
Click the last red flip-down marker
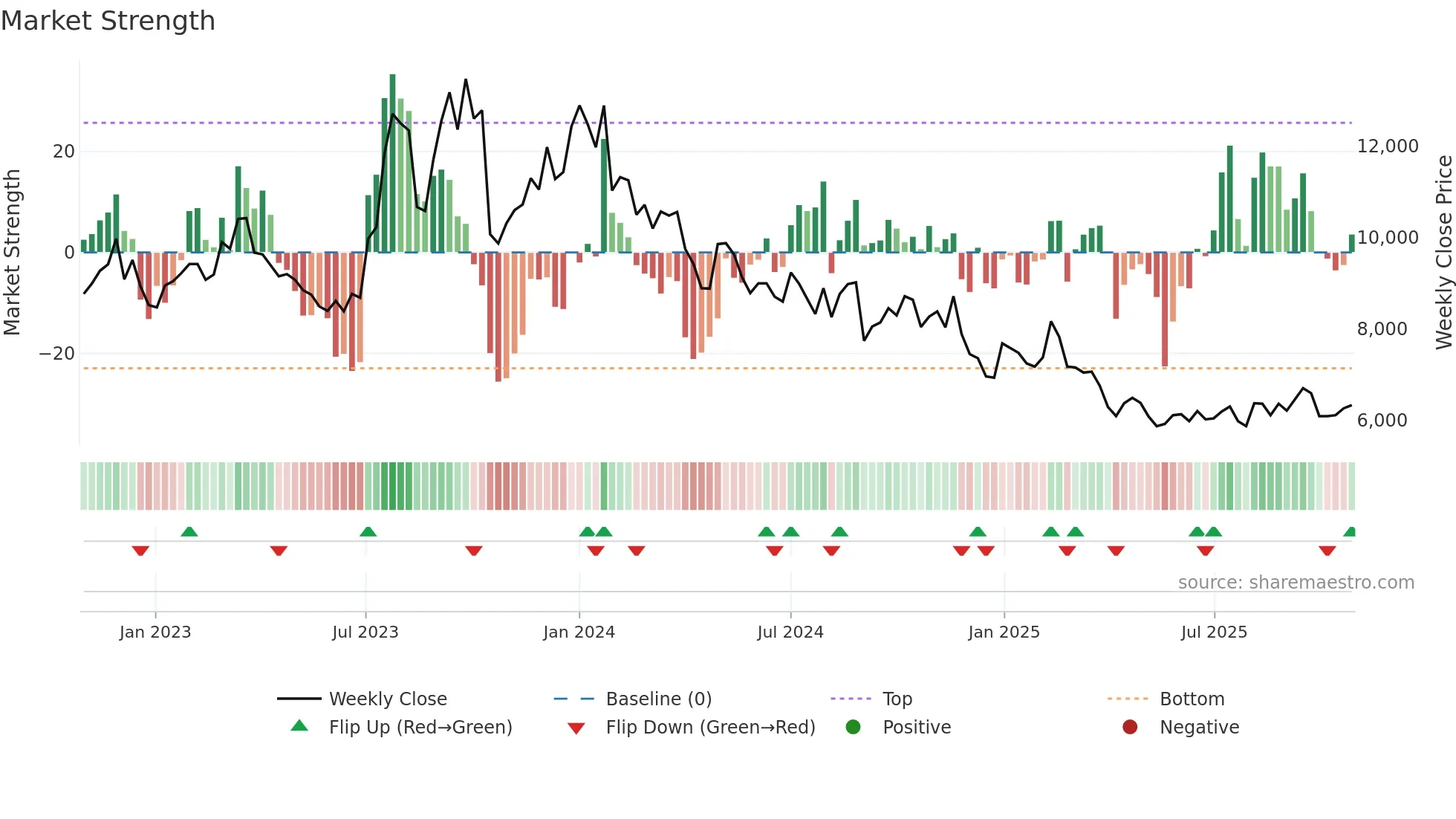1327,551
